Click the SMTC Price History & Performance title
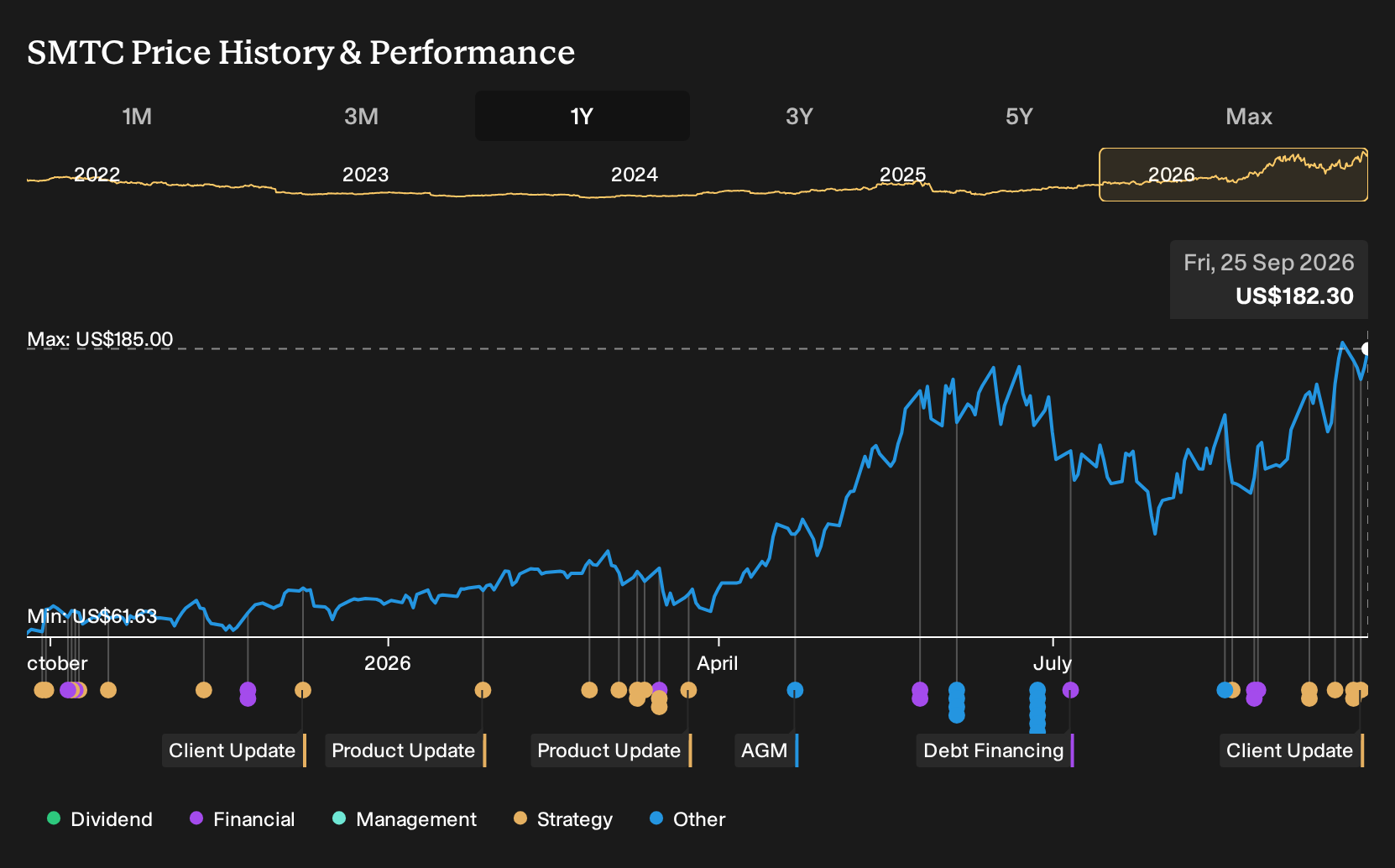The image size is (1395, 868). pos(301,52)
